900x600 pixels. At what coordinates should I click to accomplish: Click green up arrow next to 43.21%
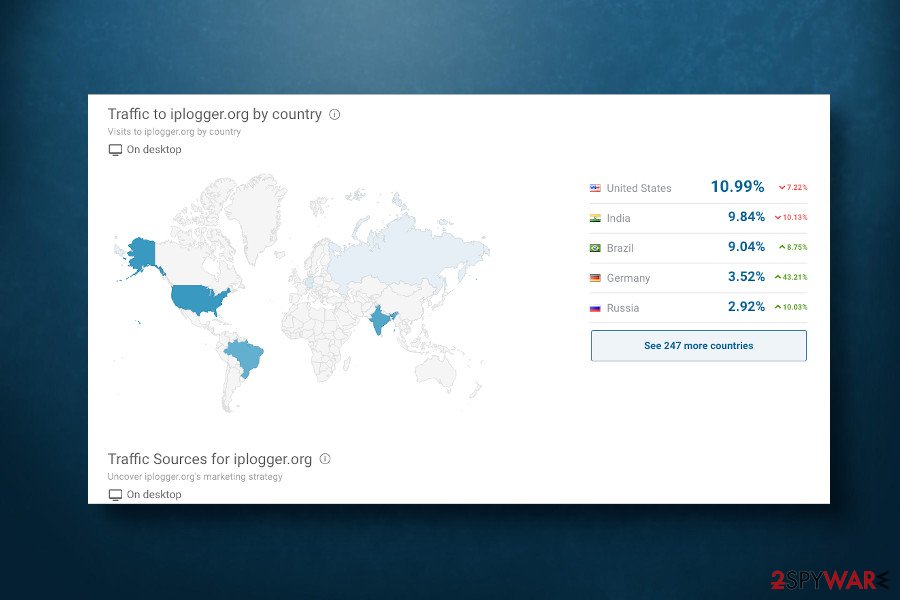(x=778, y=277)
